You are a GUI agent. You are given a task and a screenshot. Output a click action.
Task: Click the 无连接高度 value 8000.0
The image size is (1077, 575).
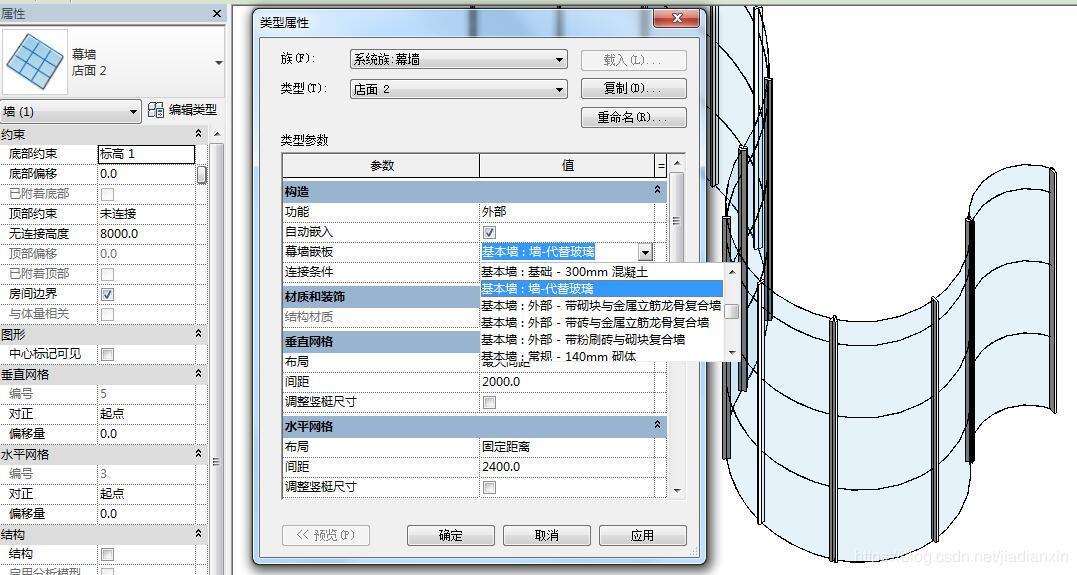point(146,234)
